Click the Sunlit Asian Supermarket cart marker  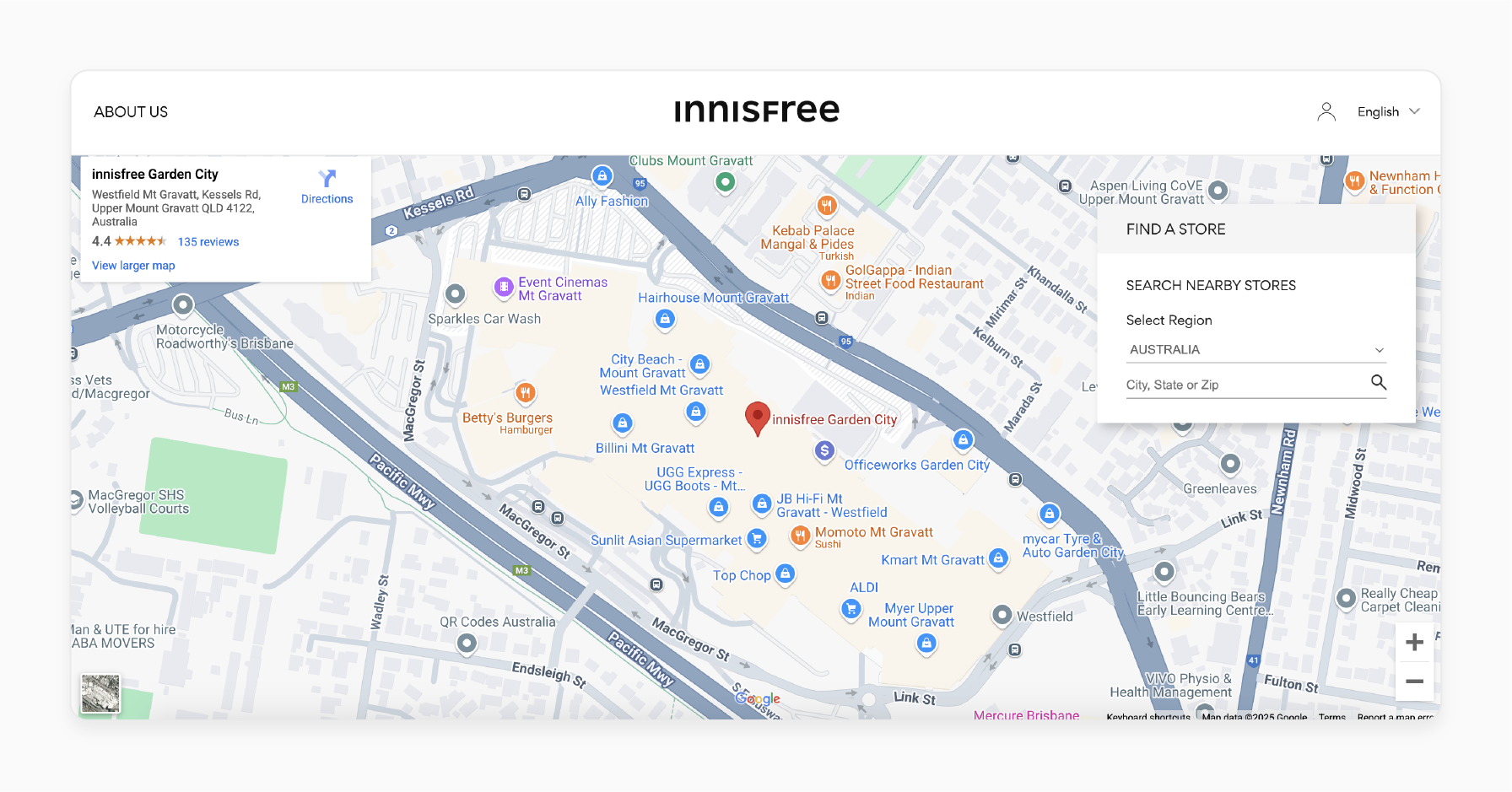(x=757, y=538)
